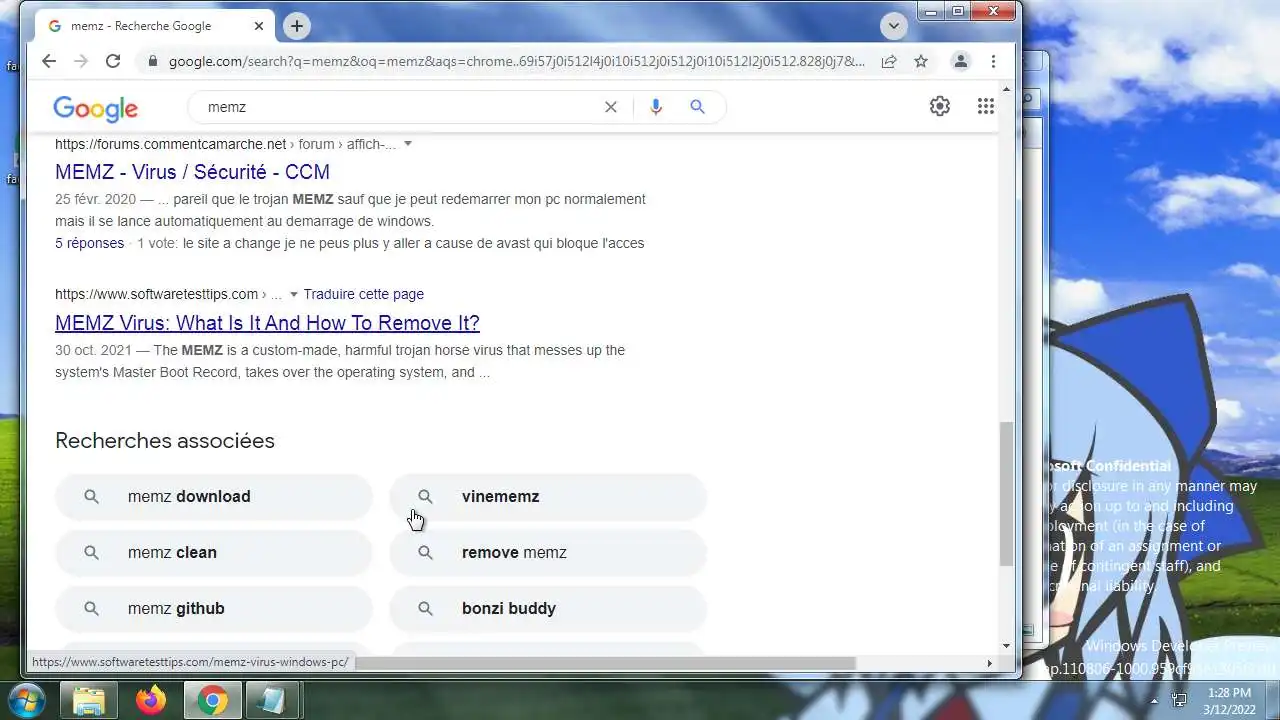Open Google apps grid
The height and width of the screenshot is (720, 1280).
click(985, 106)
